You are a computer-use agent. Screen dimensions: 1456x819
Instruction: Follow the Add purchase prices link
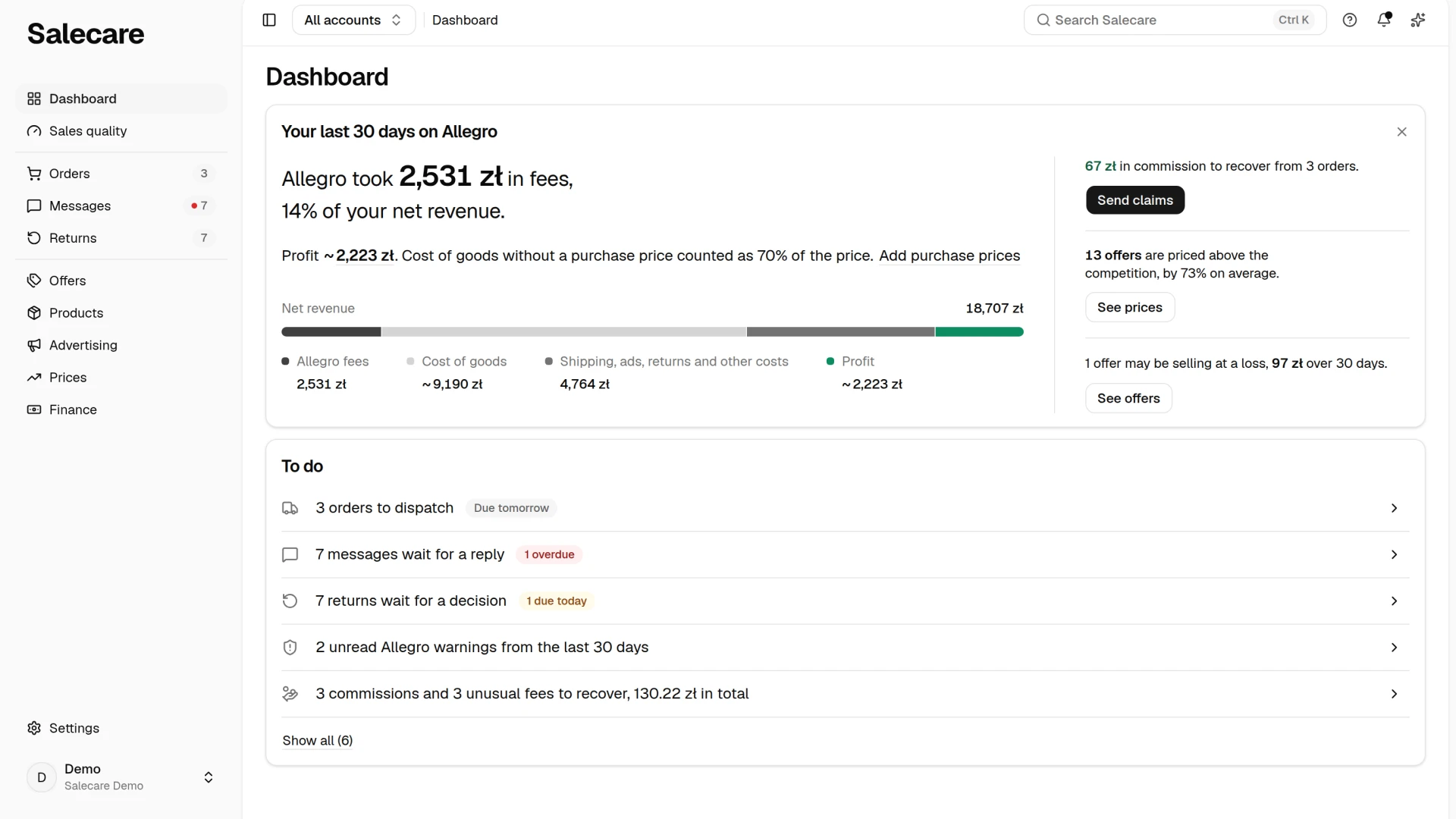949,256
